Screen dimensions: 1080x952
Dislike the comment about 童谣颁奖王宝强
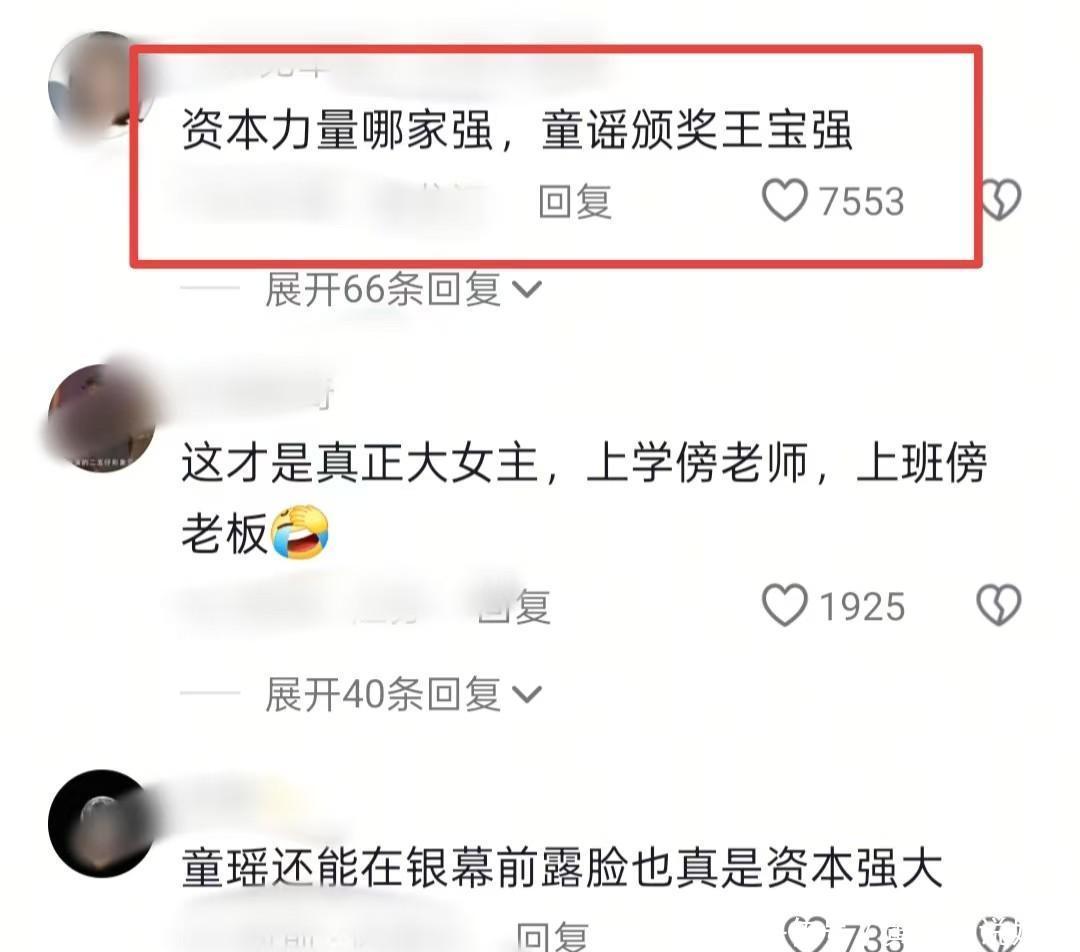(x=1000, y=200)
